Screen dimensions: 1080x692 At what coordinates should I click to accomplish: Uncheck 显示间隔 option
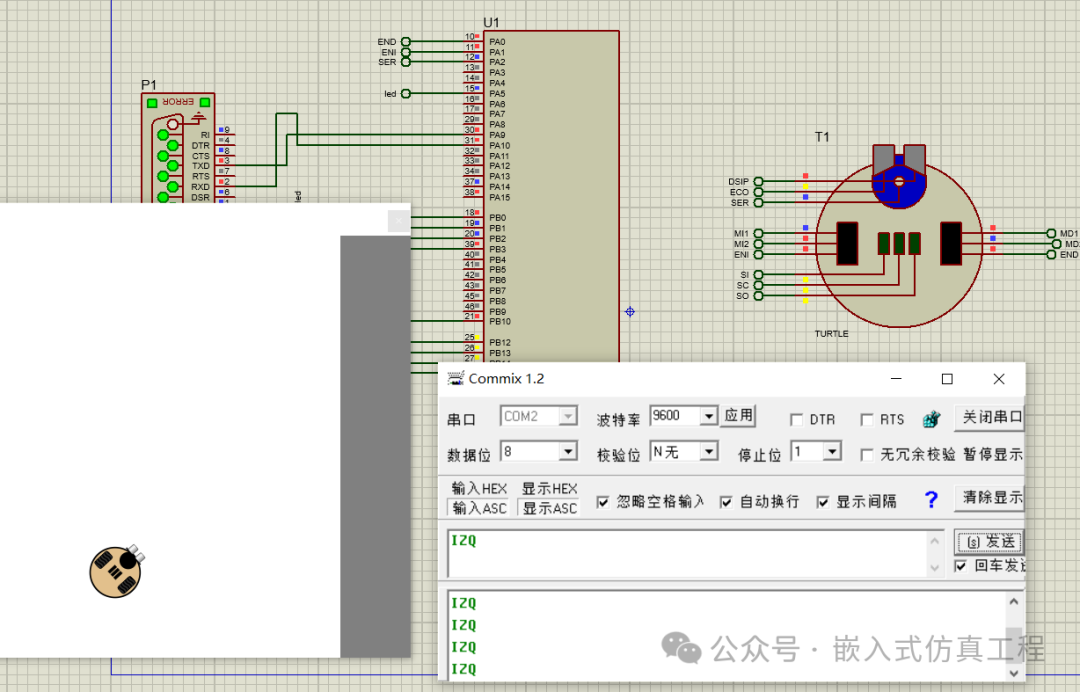click(x=822, y=502)
